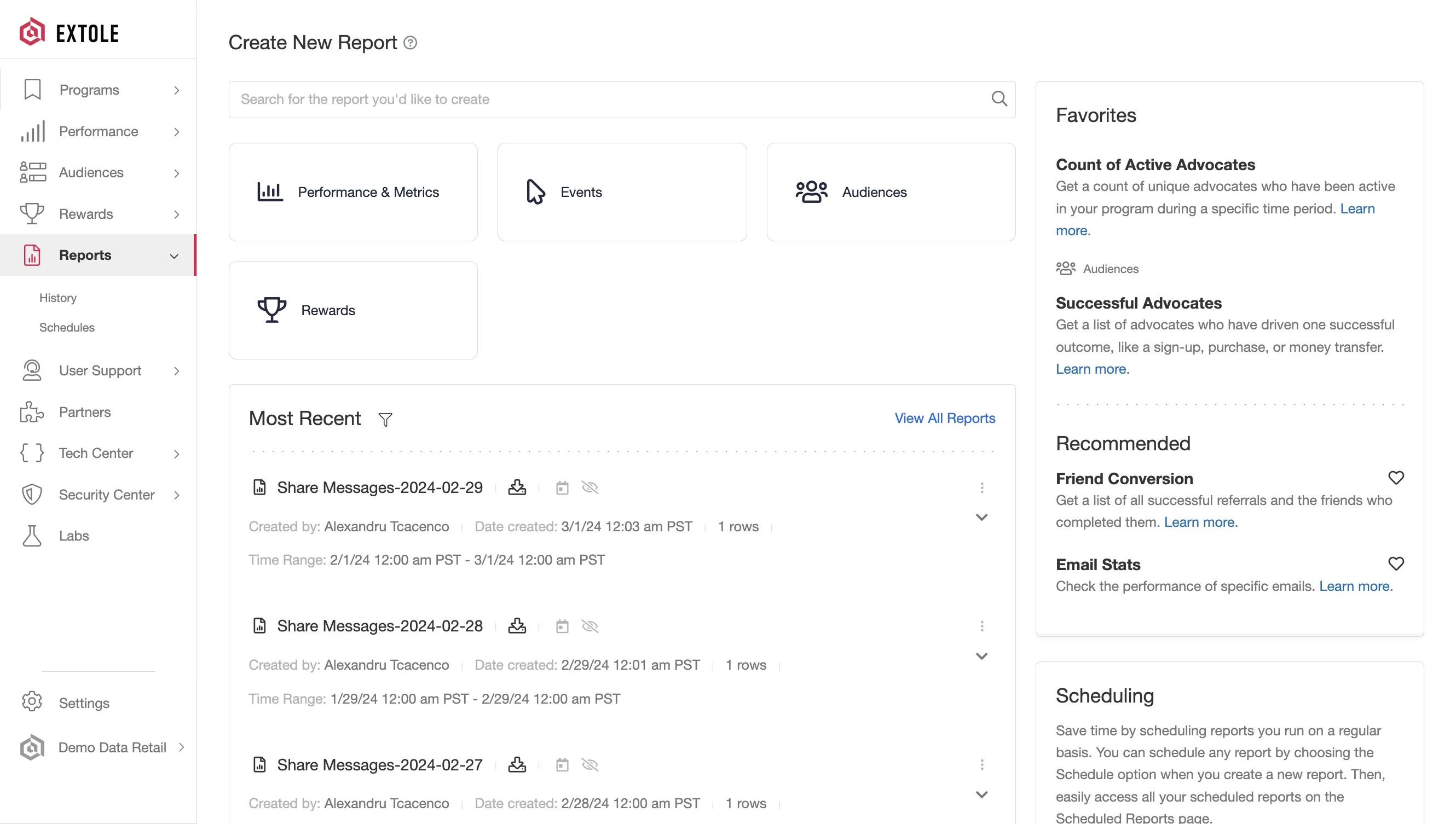Toggle visibility of Share Messages-2024-02-27

click(590, 764)
